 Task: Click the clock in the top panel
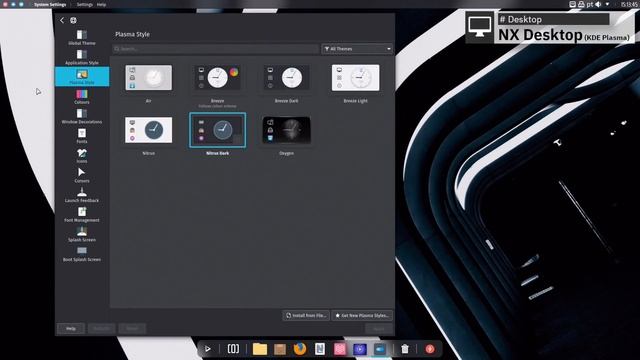(x=629, y=4)
